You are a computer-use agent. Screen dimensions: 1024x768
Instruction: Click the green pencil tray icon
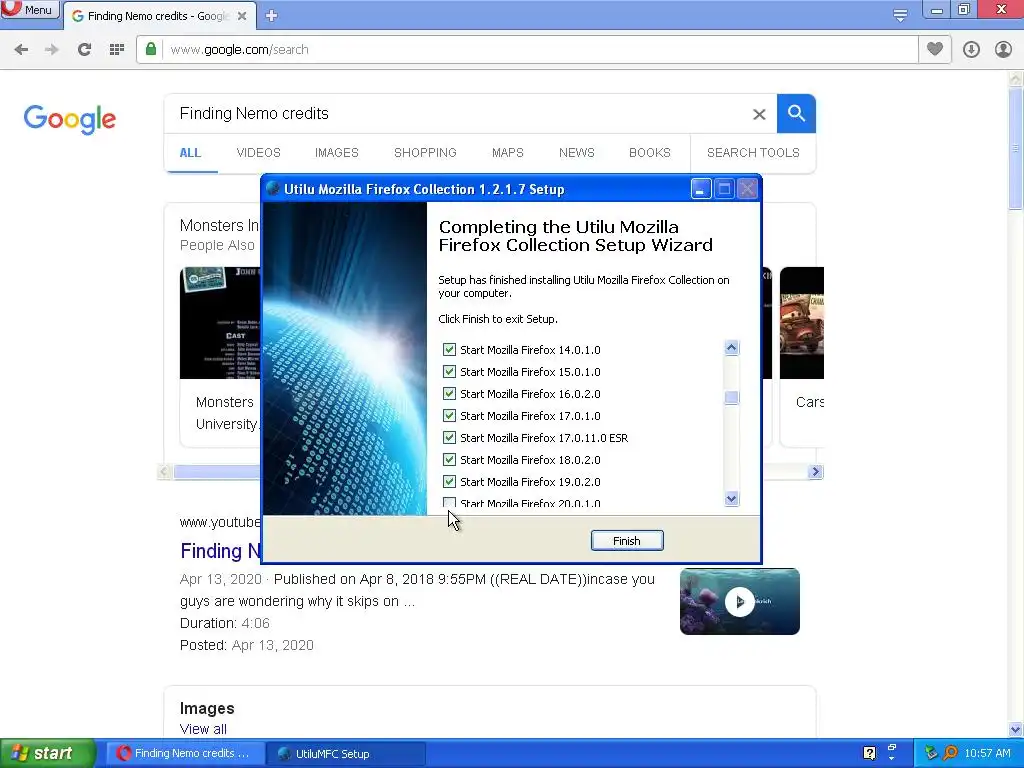point(931,753)
